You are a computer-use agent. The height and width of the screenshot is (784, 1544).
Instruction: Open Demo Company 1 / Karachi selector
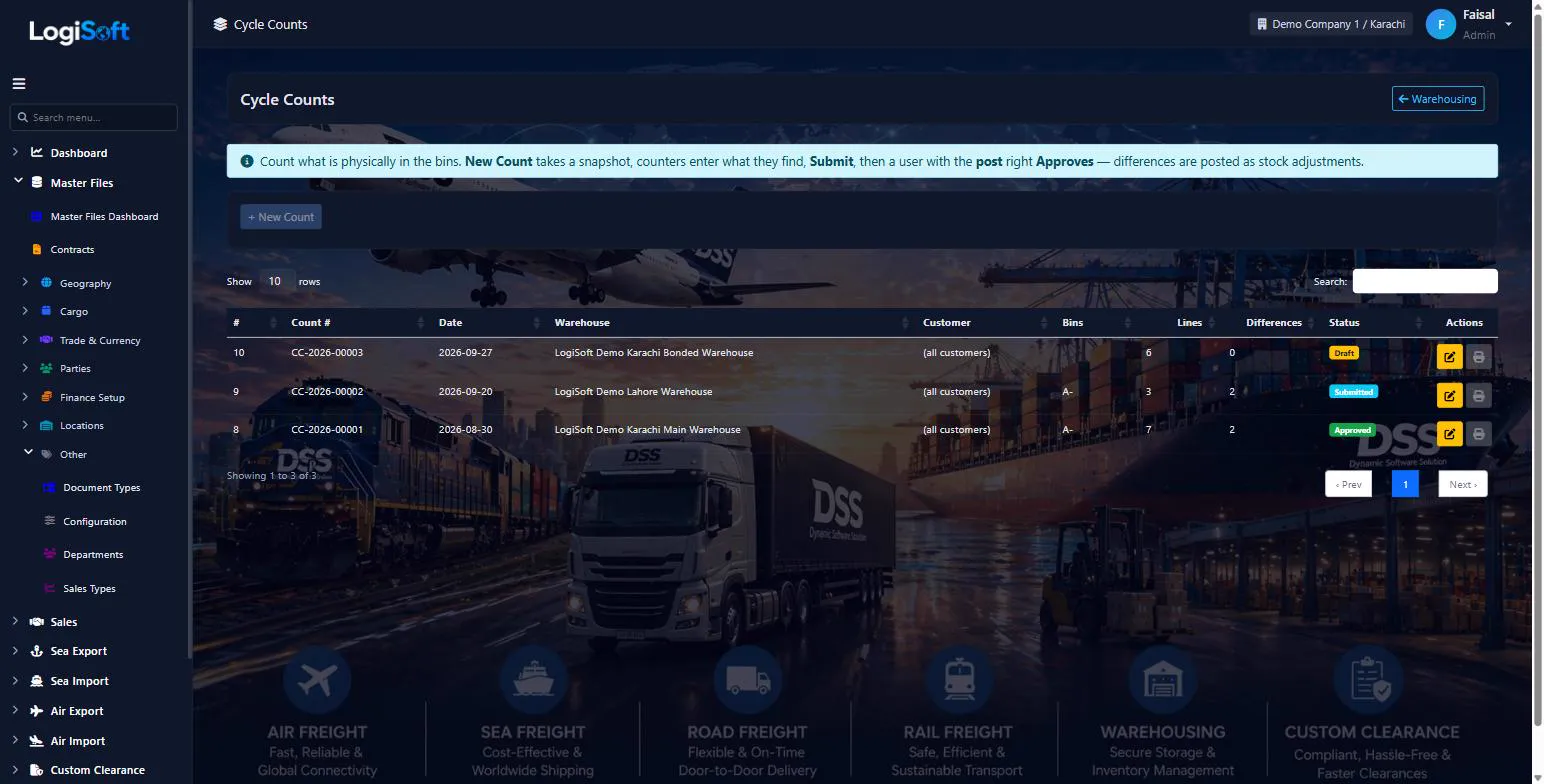pos(1331,24)
